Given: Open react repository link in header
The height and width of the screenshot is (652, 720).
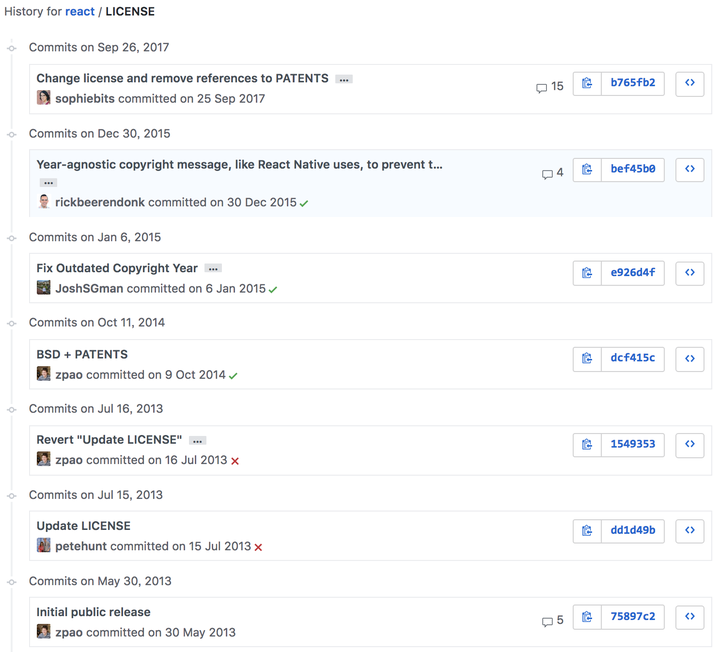Looking at the screenshot, I should 79,11.
